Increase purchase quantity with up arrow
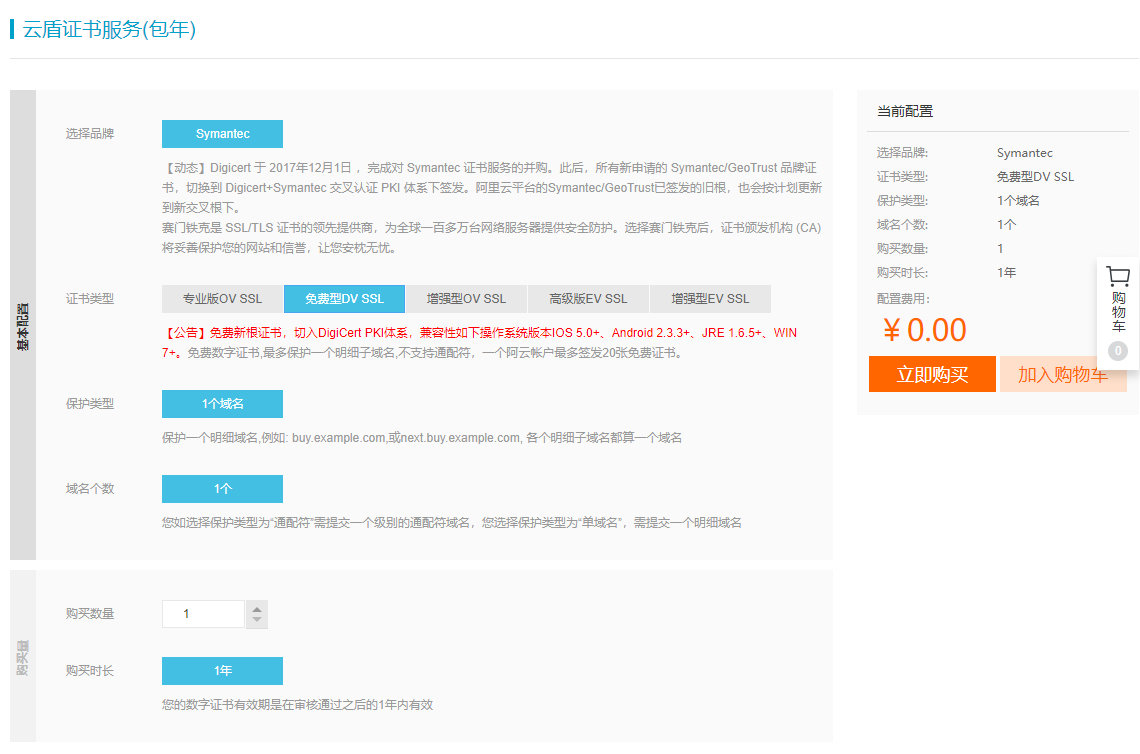Viewport: 1140px width, 754px height. pos(257,609)
